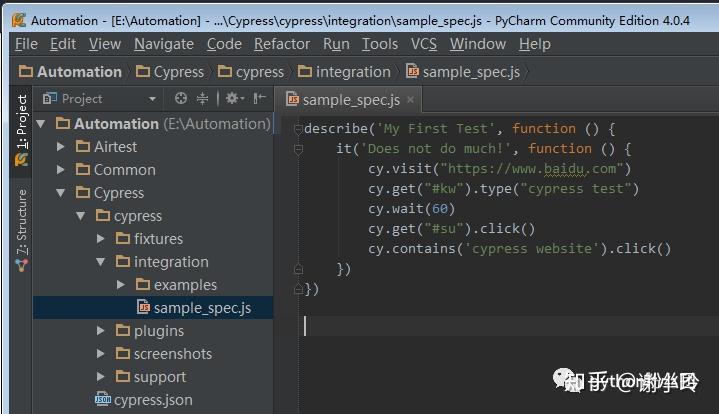719x414 pixels.
Task: Close the sample_spec.js editor tab
Action: tap(410, 99)
